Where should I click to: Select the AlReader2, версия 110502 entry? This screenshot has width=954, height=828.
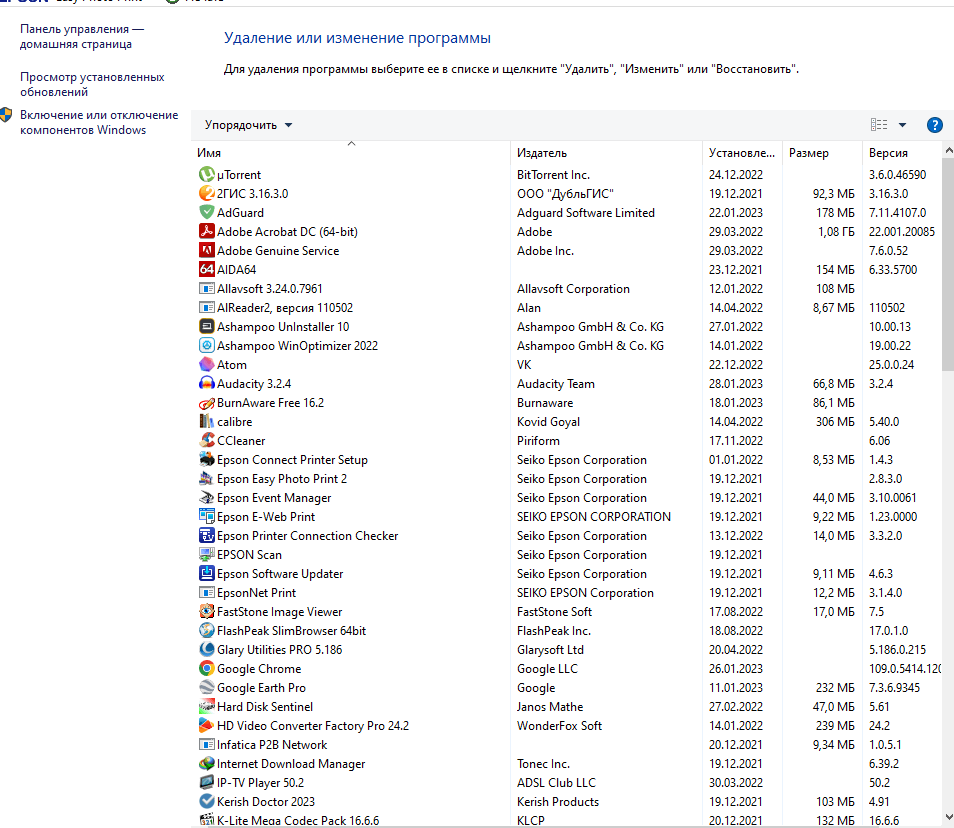click(x=566, y=307)
